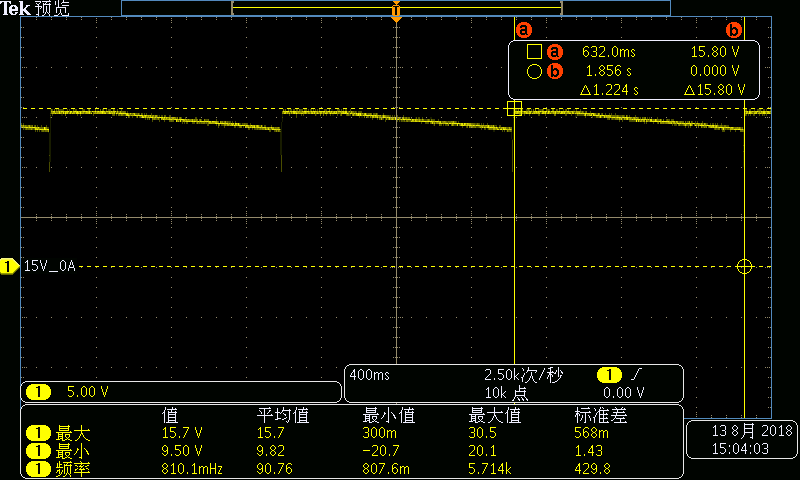Click the time 15:04:03
800x480 pixels.
[x=740, y=449]
